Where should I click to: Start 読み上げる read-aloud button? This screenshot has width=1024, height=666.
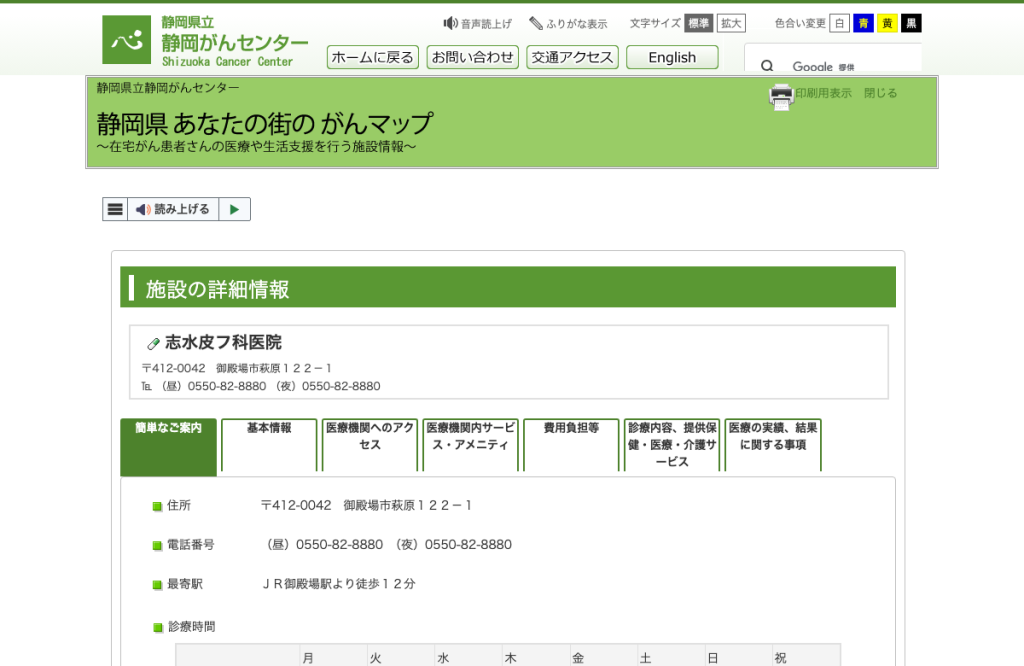click(x=173, y=209)
